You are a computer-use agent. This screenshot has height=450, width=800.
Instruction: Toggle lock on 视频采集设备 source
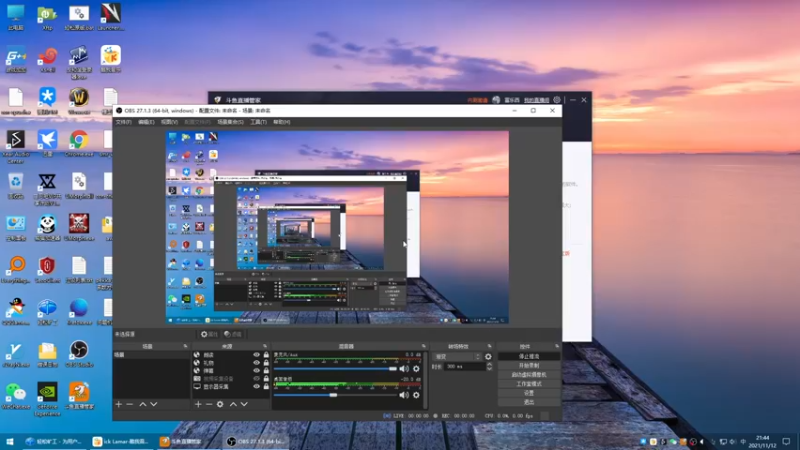[x=266, y=379]
